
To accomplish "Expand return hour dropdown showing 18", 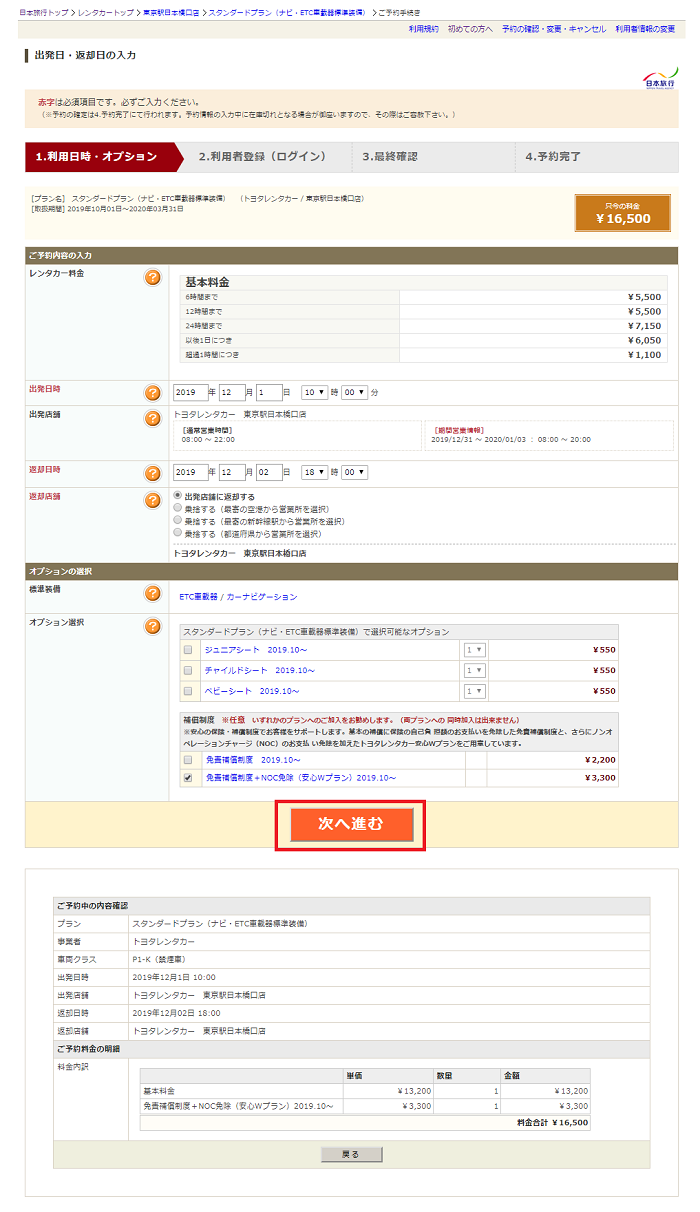I will click(314, 473).
